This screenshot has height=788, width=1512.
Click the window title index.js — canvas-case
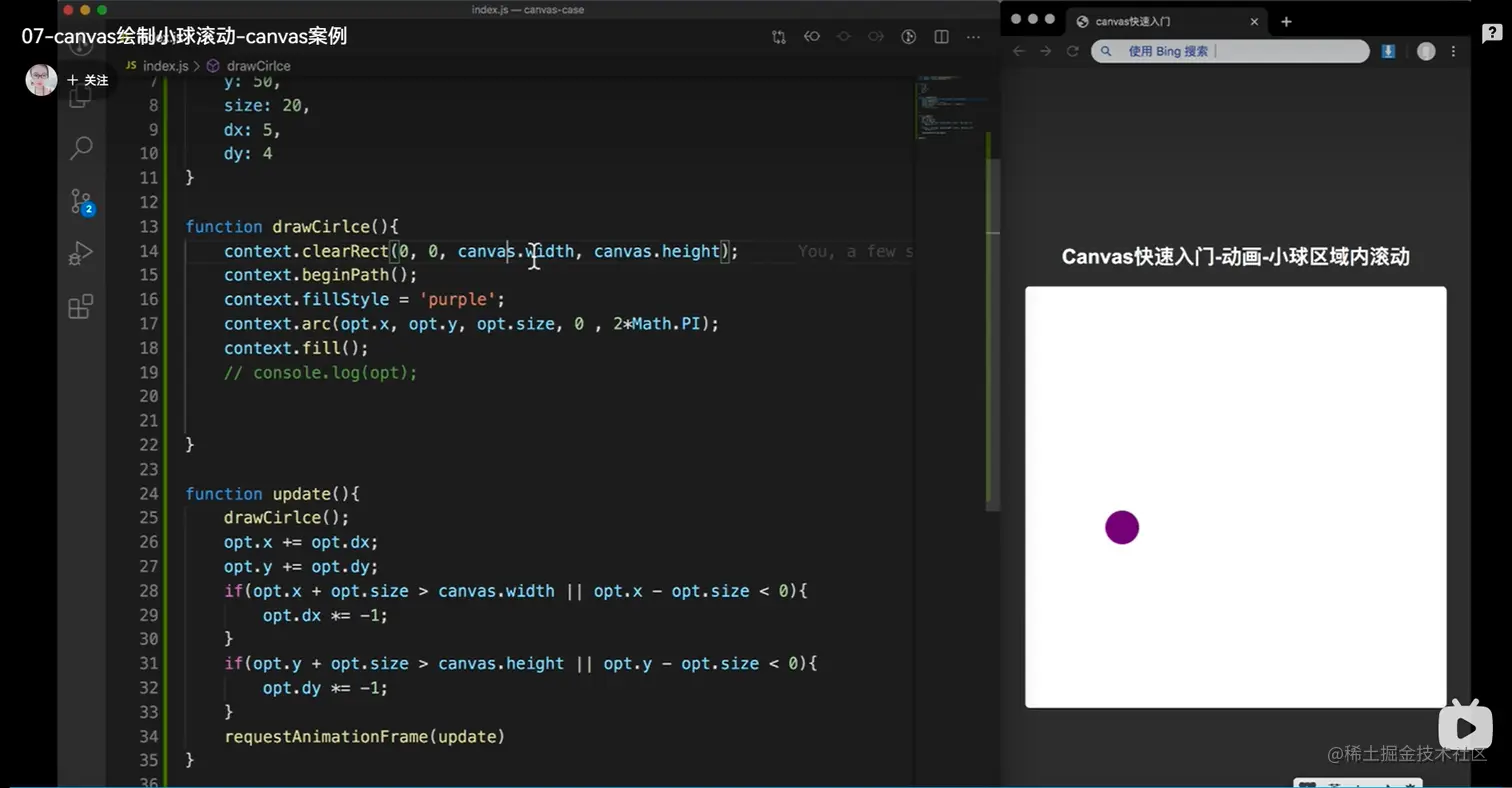528,10
